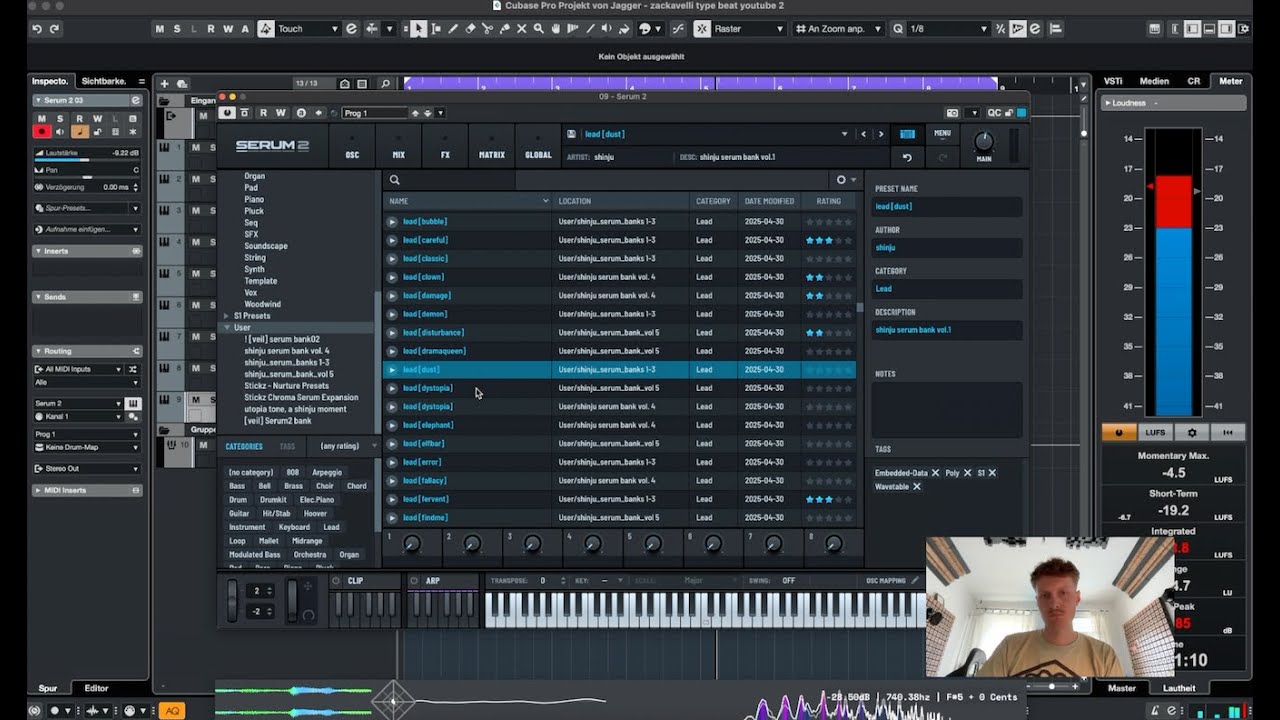The height and width of the screenshot is (720, 1280).
Task: Collapse the User folder in Serum browser
Action: pos(227,328)
